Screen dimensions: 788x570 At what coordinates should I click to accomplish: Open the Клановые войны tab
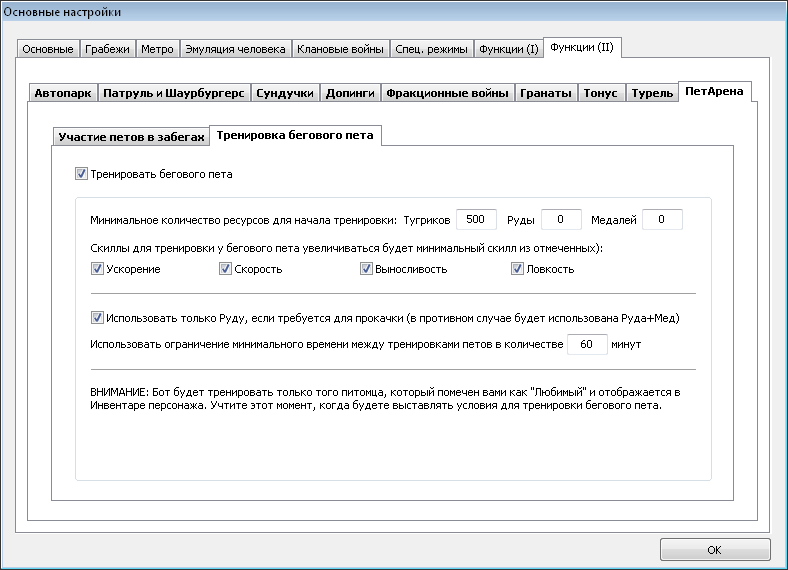tap(340, 49)
